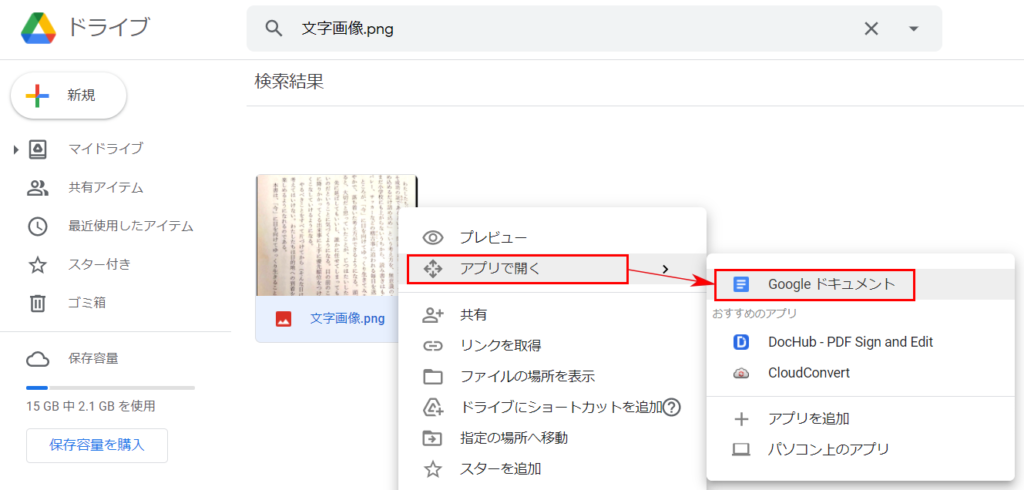Expand the アプリで開く submenu chevron
Screen dimensions: 1024x490
(665, 269)
